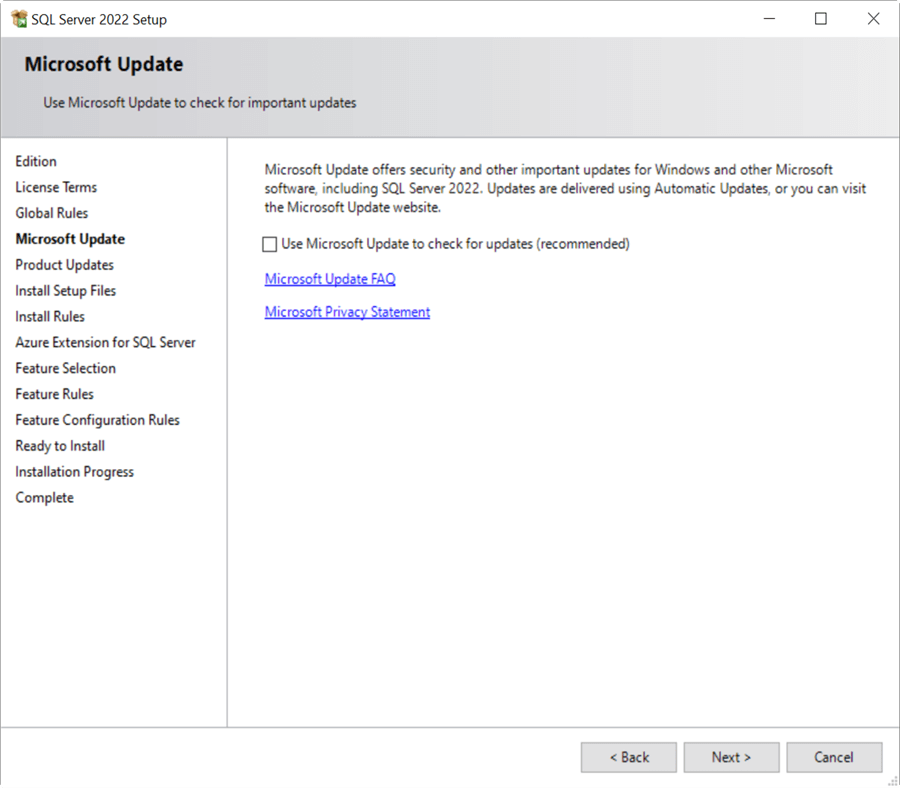Cancel the SQL Server setup
Screen dimensions: 900x788
point(834,757)
